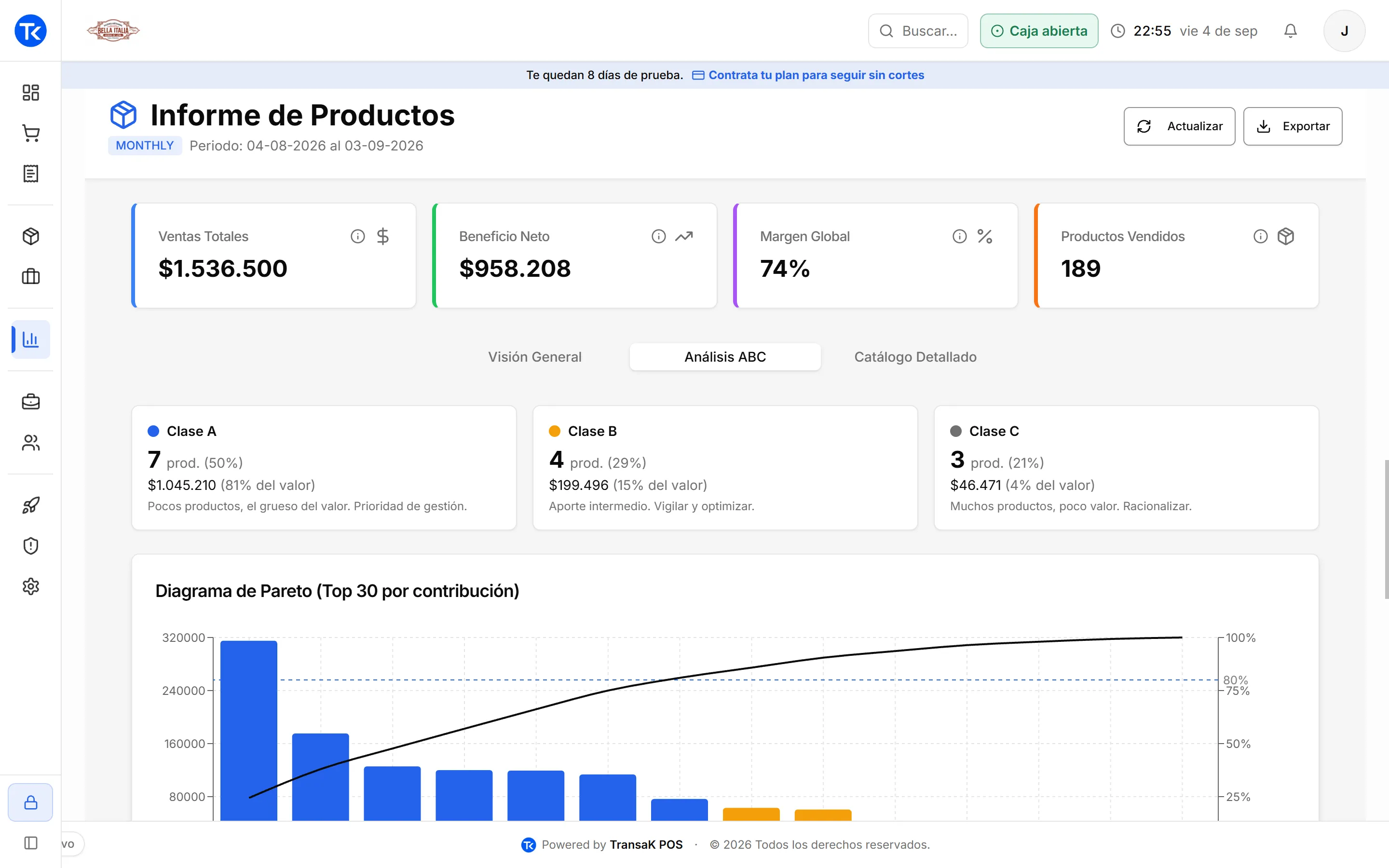Click the Clase B orange dot

[555, 431]
